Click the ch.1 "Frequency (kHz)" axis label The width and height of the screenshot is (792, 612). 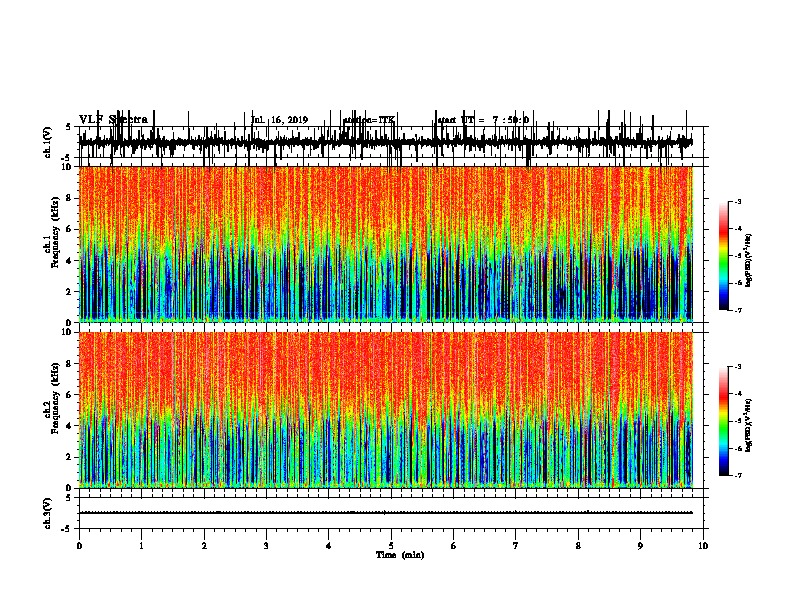(x=55, y=233)
